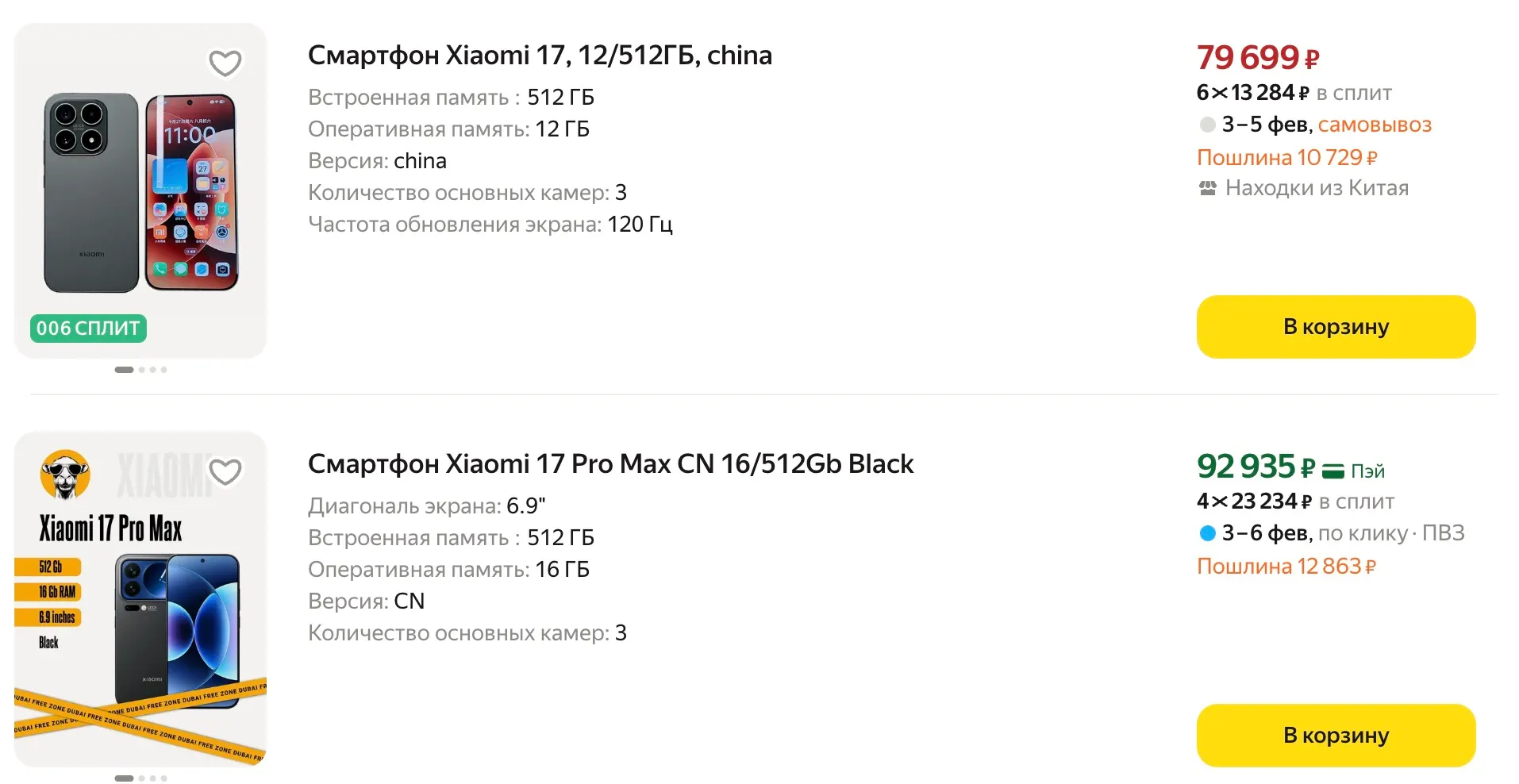Open the Находки из Китая seller page
This screenshot has width=1519, height=784.
pyautogui.click(x=1317, y=189)
